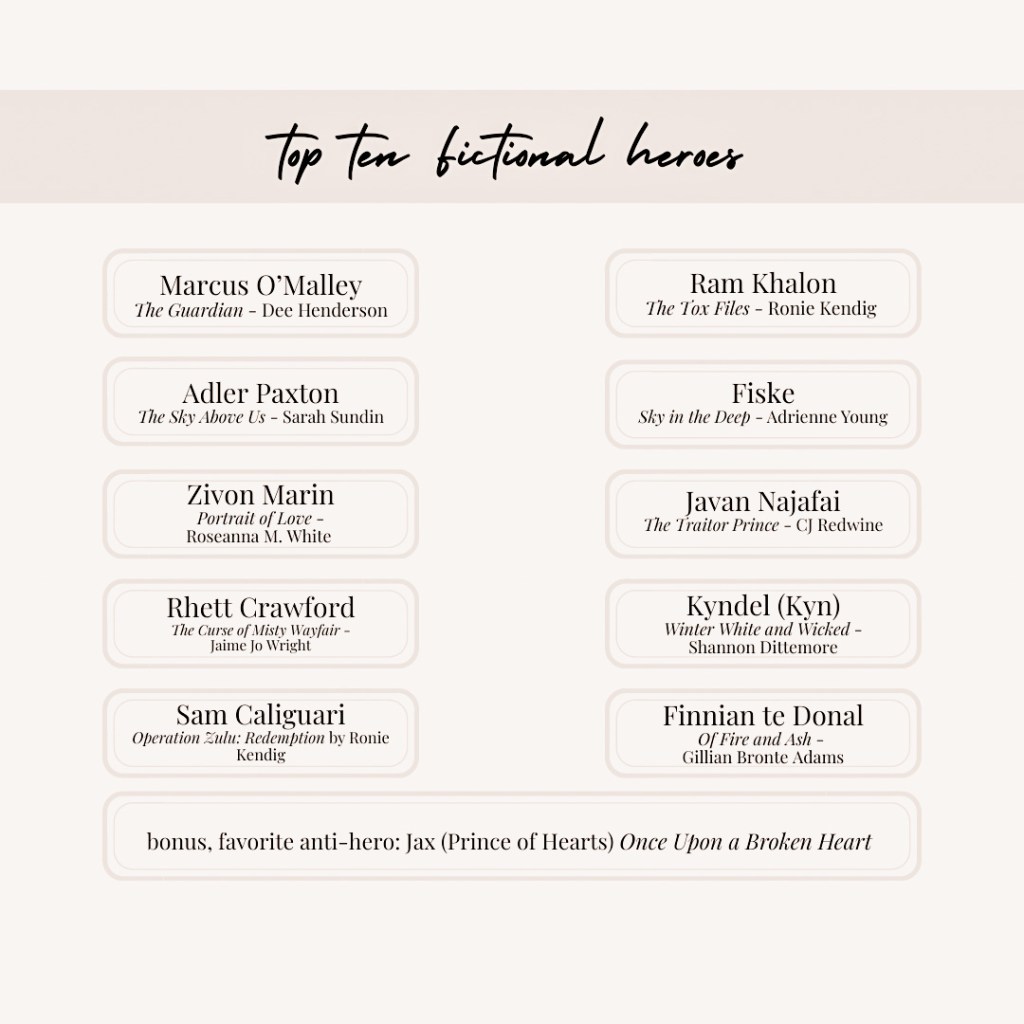Click the Rhett Crawford name
This screenshot has width=1024, height=1024.
pyautogui.click(x=260, y=607)
